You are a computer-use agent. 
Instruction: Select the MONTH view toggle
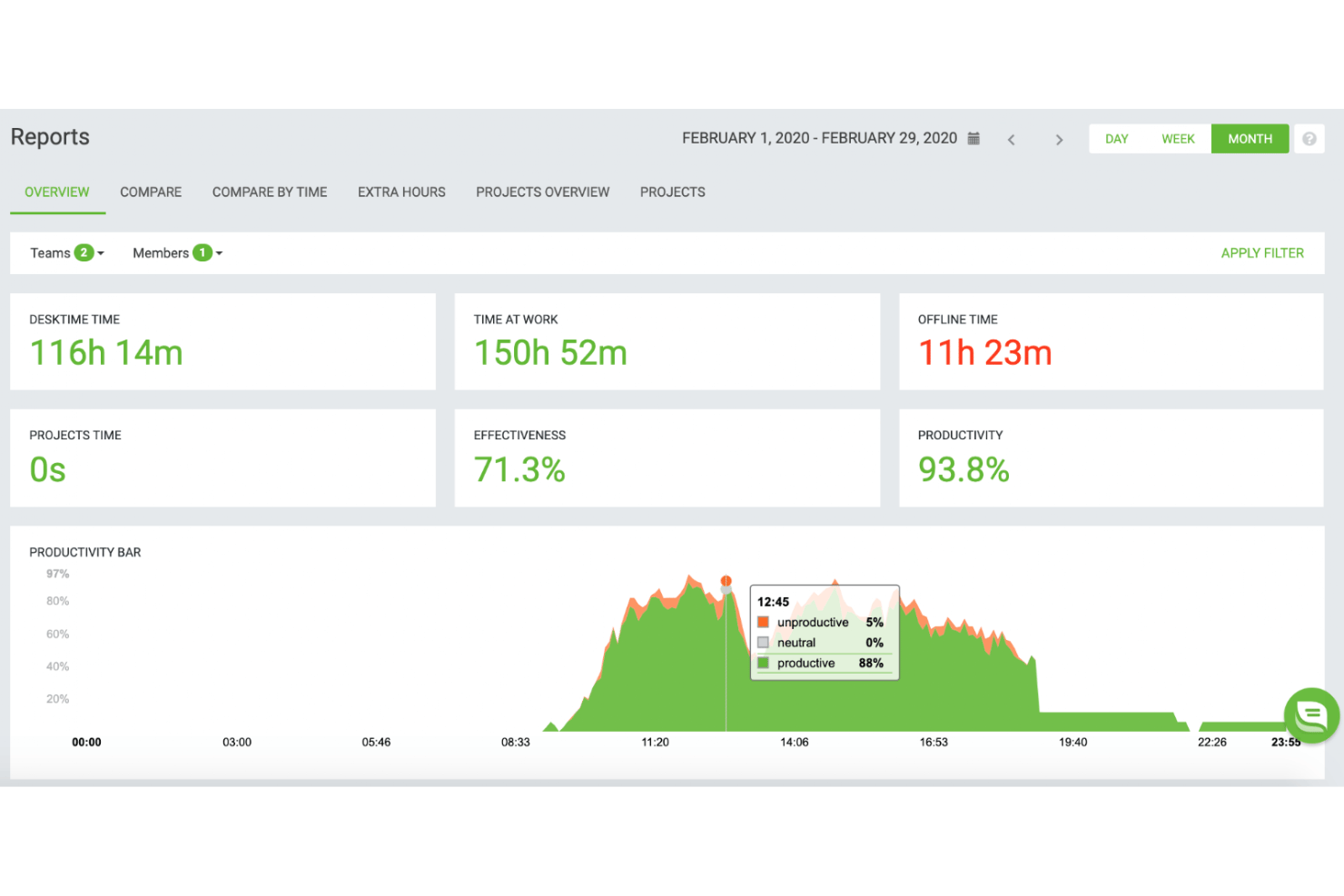coord(1250,139)
